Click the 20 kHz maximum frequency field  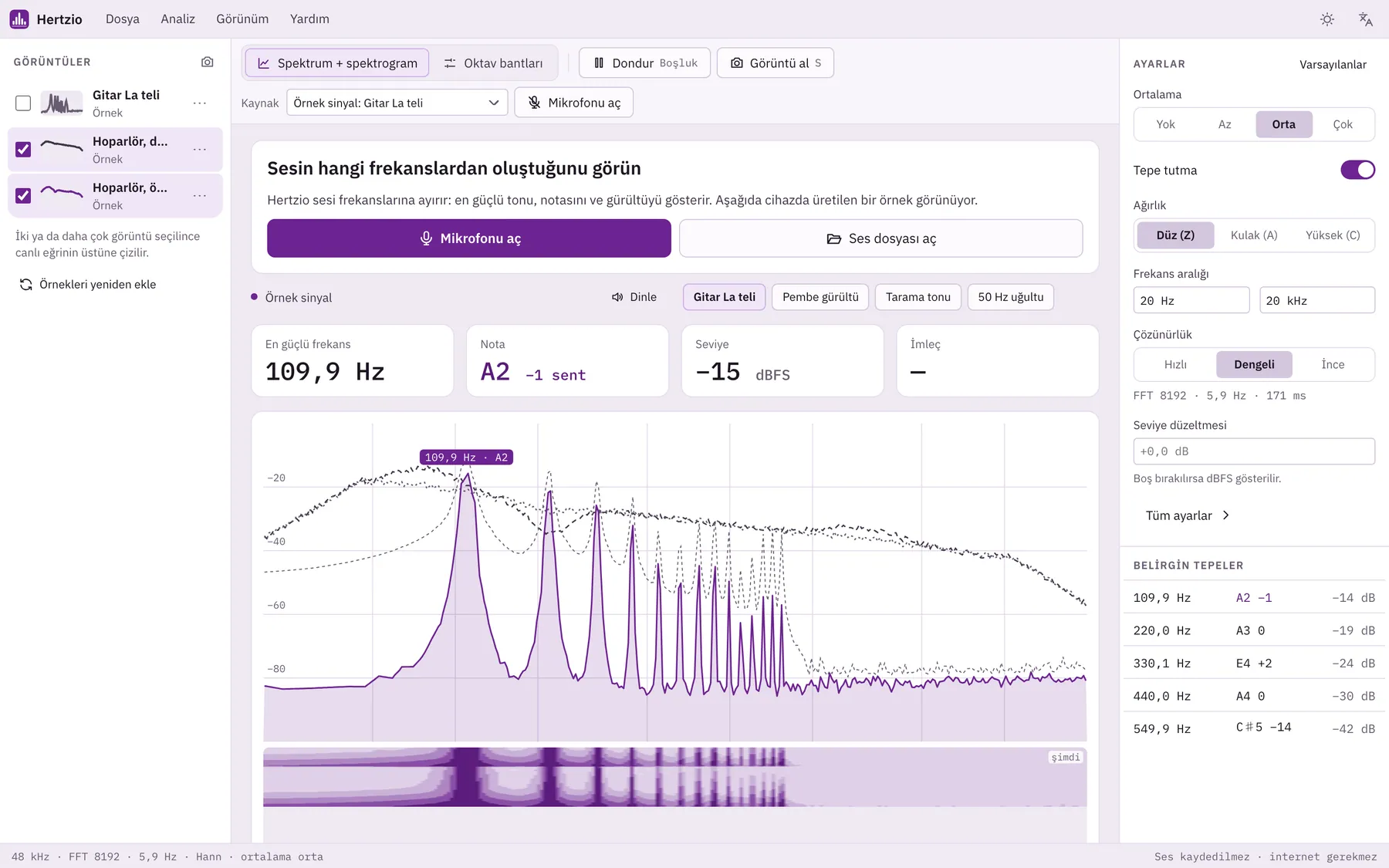pyautogui.click(x=1317, y=300)
